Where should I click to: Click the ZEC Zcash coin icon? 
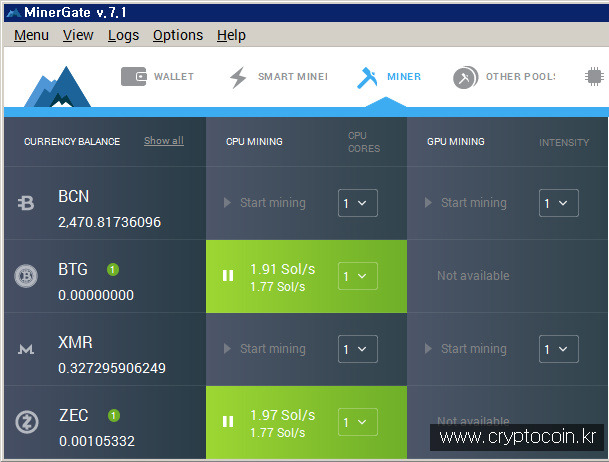[x=27, y=422]
